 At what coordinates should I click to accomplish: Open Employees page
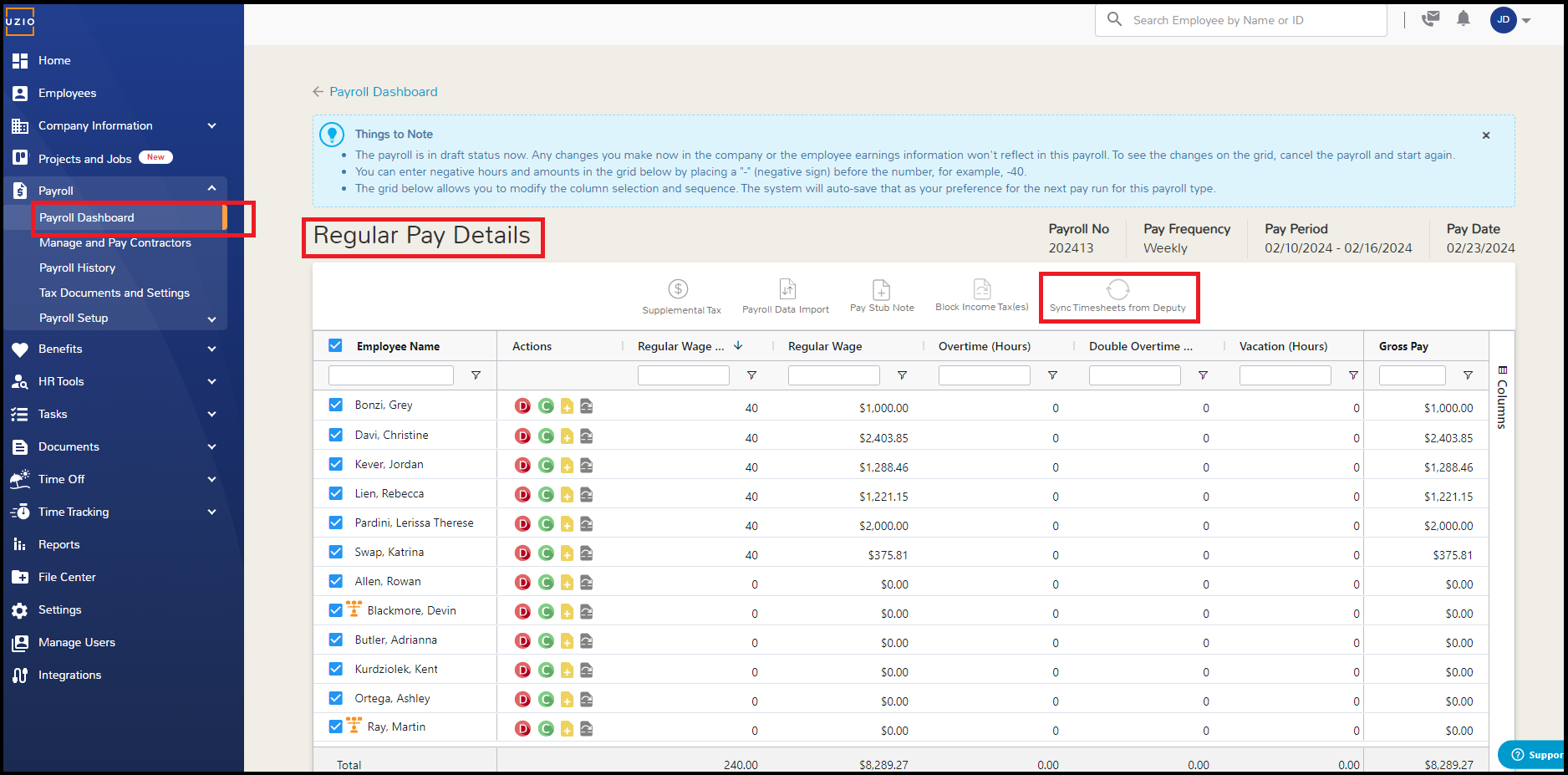(67, 93)
